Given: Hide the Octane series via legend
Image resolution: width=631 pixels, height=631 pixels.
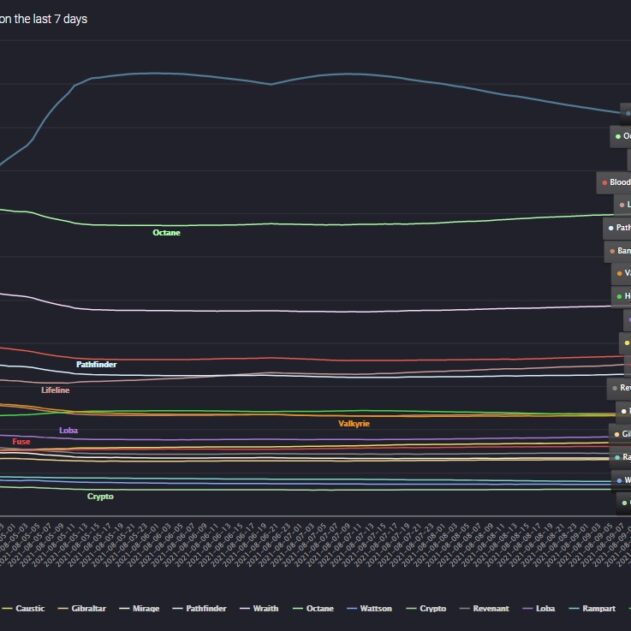Looking at the screenshot, I should pyautogui.click(x=313, y=608).
